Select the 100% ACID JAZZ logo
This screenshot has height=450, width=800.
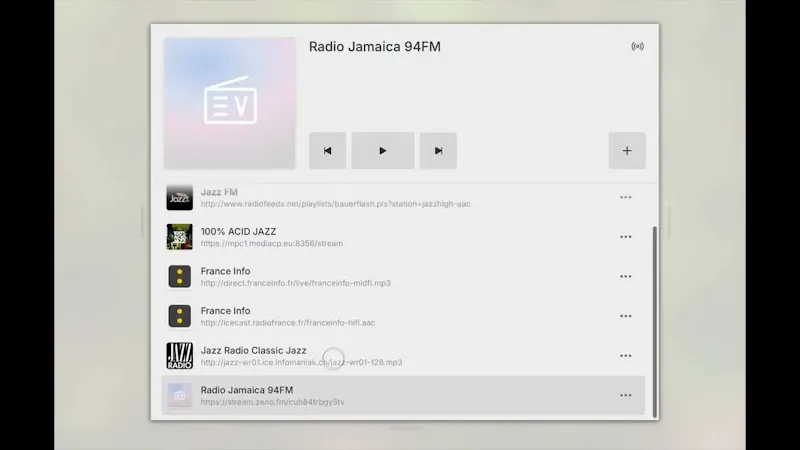[x=180, y=237]
